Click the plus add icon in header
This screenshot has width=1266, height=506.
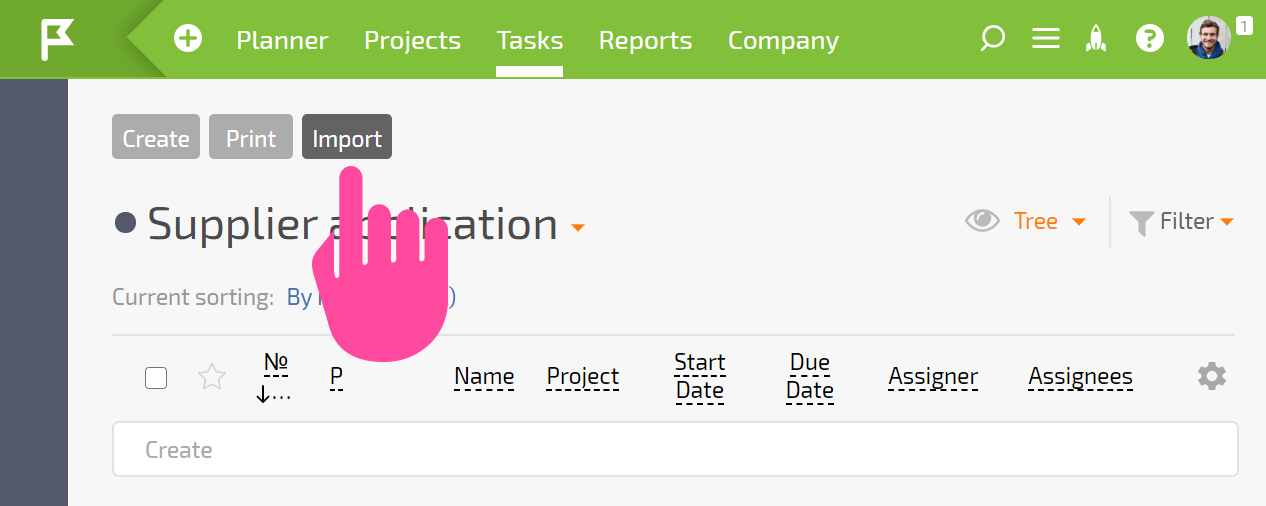pyautogui.click(x=187, y=39)
